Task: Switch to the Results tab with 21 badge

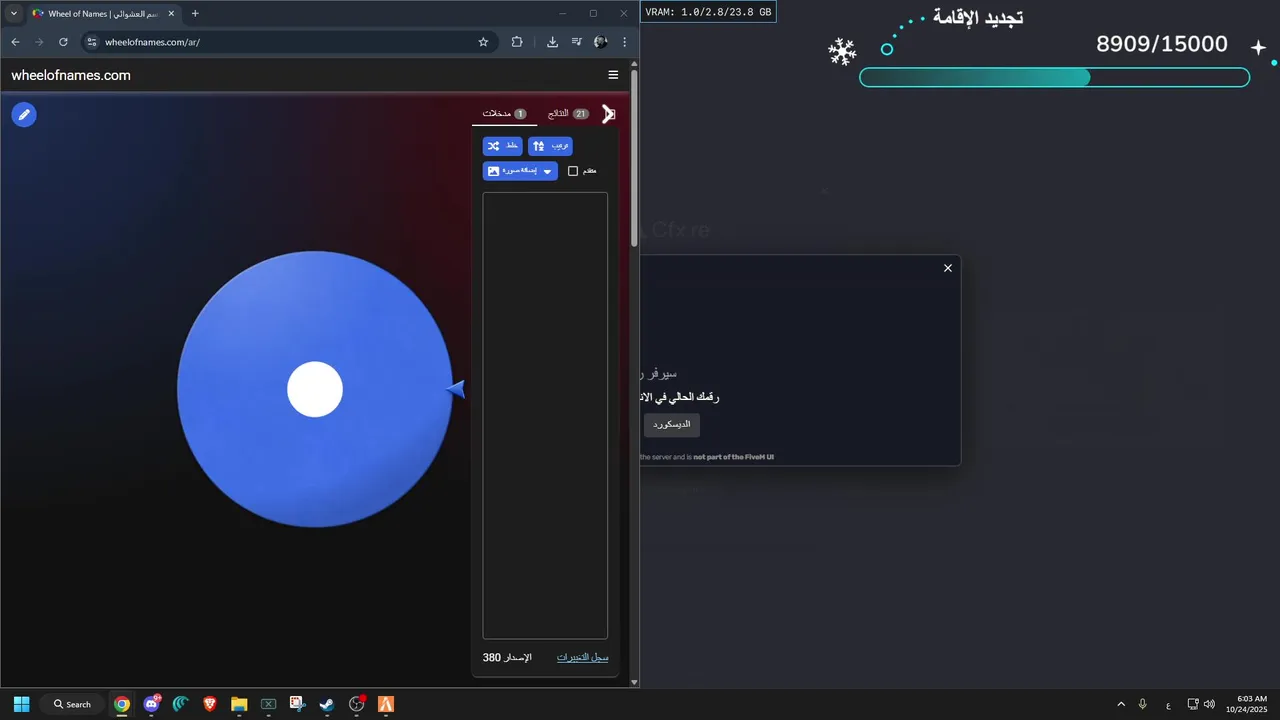Action: pos(568,114)
